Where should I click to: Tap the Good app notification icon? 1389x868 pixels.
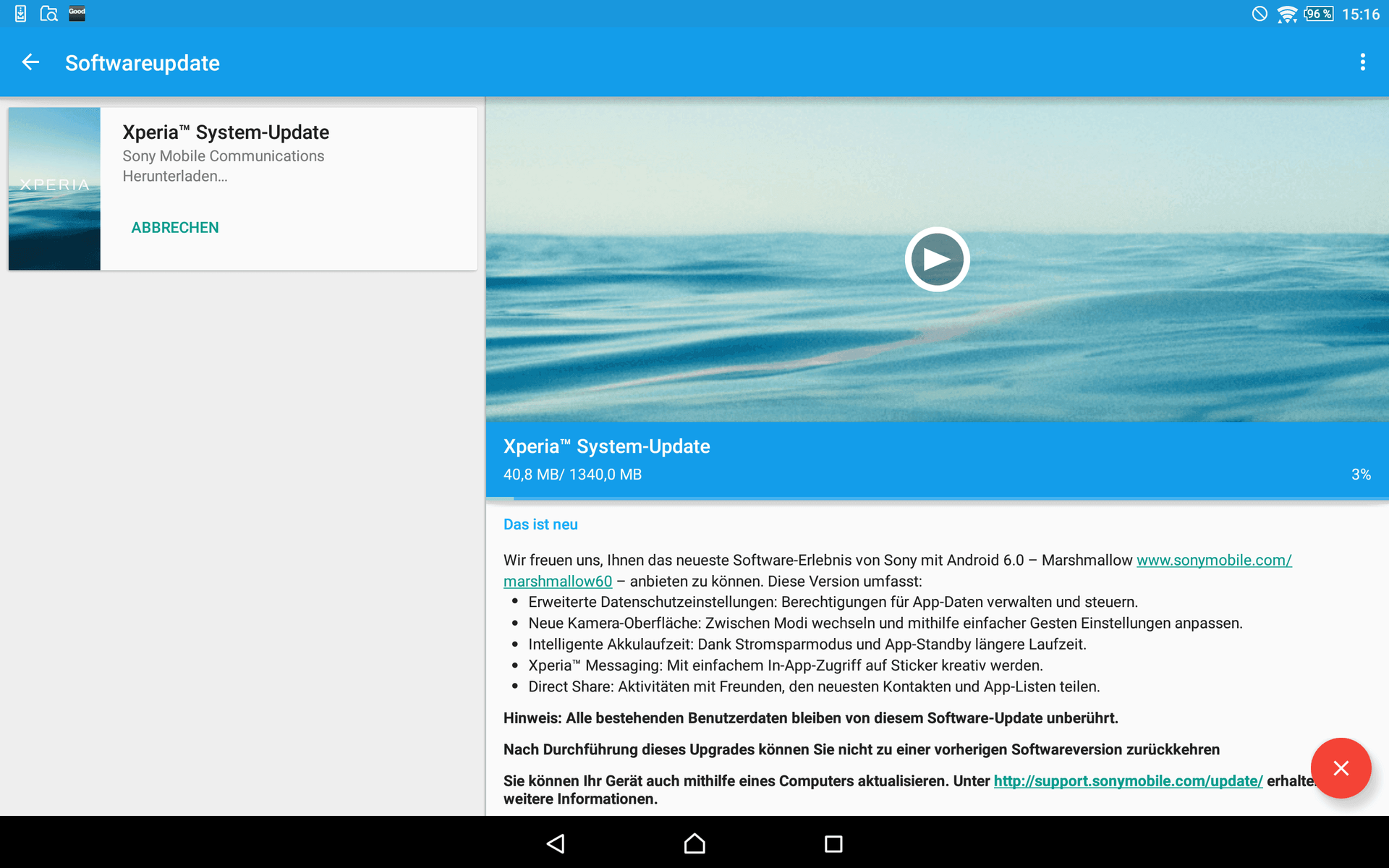[77, 13]
